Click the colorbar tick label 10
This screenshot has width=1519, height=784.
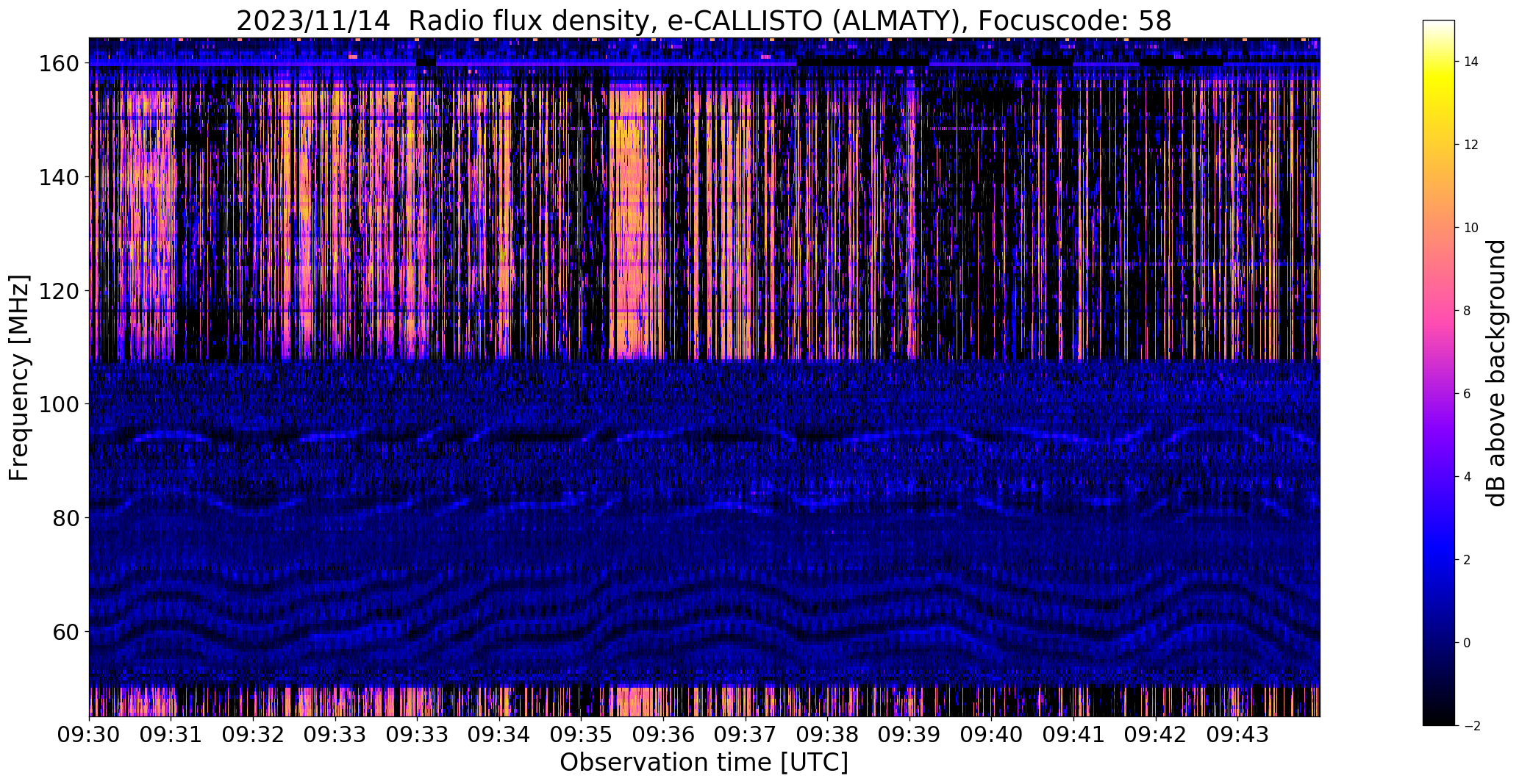pyautogui.click(x=1471, y=228)
